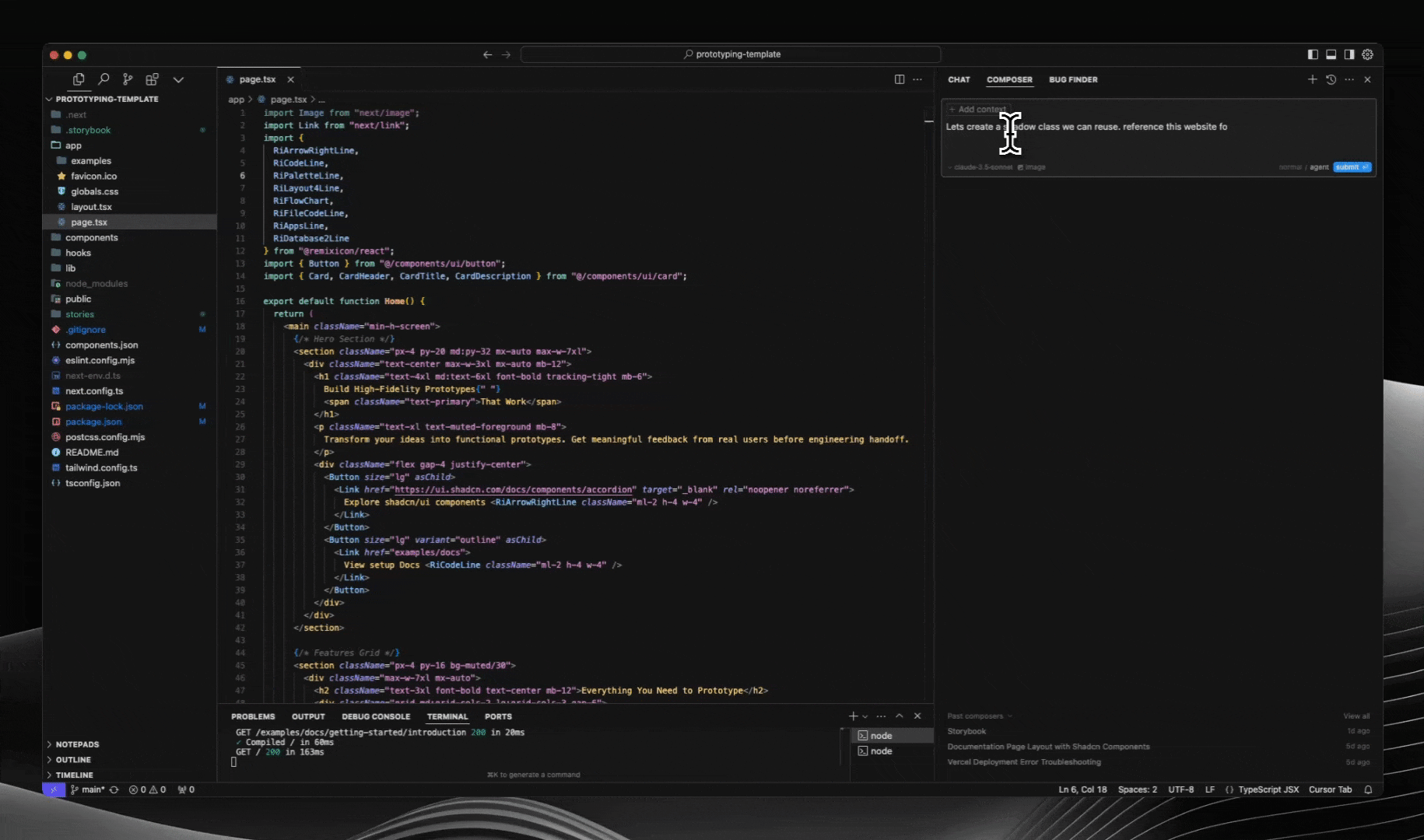Switch to the PORTS panel tab

[x=498, y=716]
